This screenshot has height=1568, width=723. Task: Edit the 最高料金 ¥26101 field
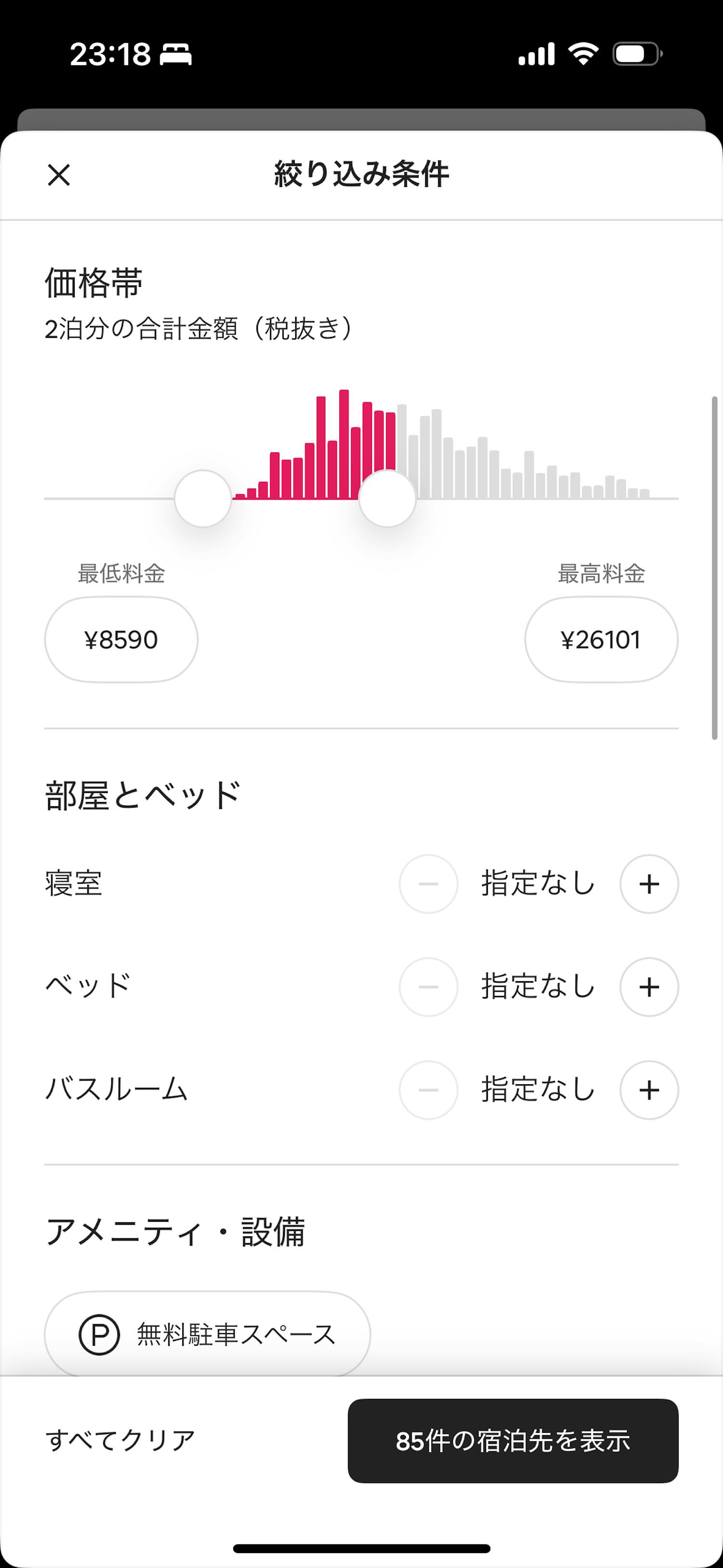(x=601, y=639)
